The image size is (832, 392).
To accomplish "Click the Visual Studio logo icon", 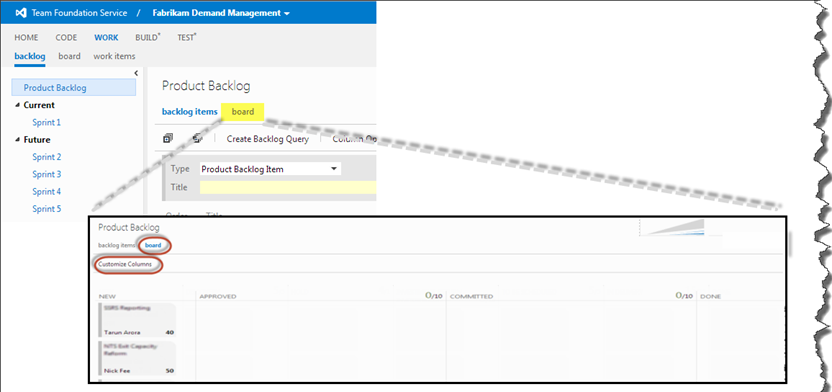I will 21,13.
